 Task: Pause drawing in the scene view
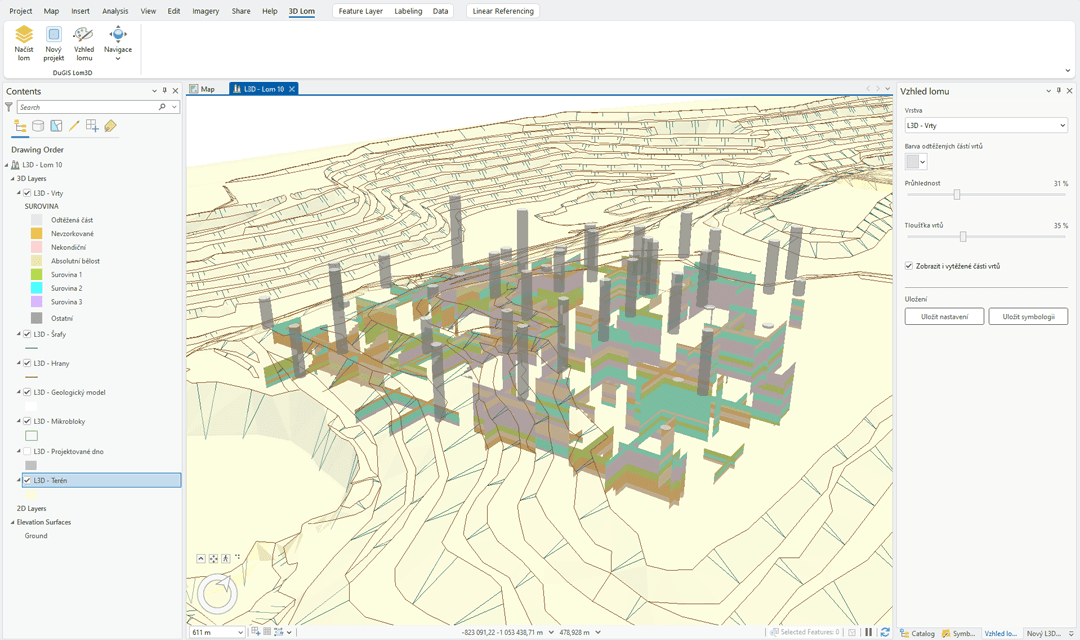[x=869, y=632]
